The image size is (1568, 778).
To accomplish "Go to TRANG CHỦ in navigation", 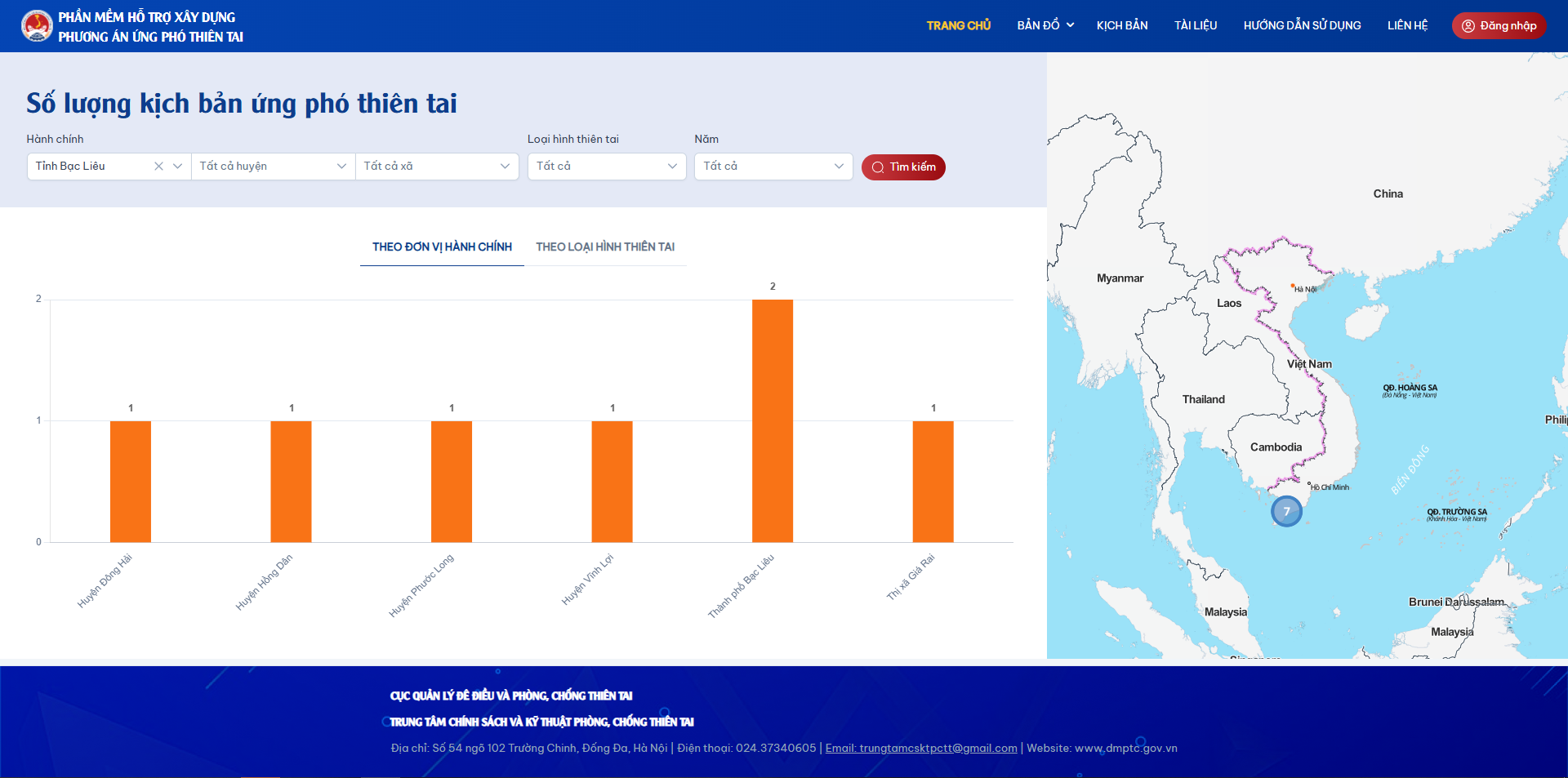I will [958, 25].
